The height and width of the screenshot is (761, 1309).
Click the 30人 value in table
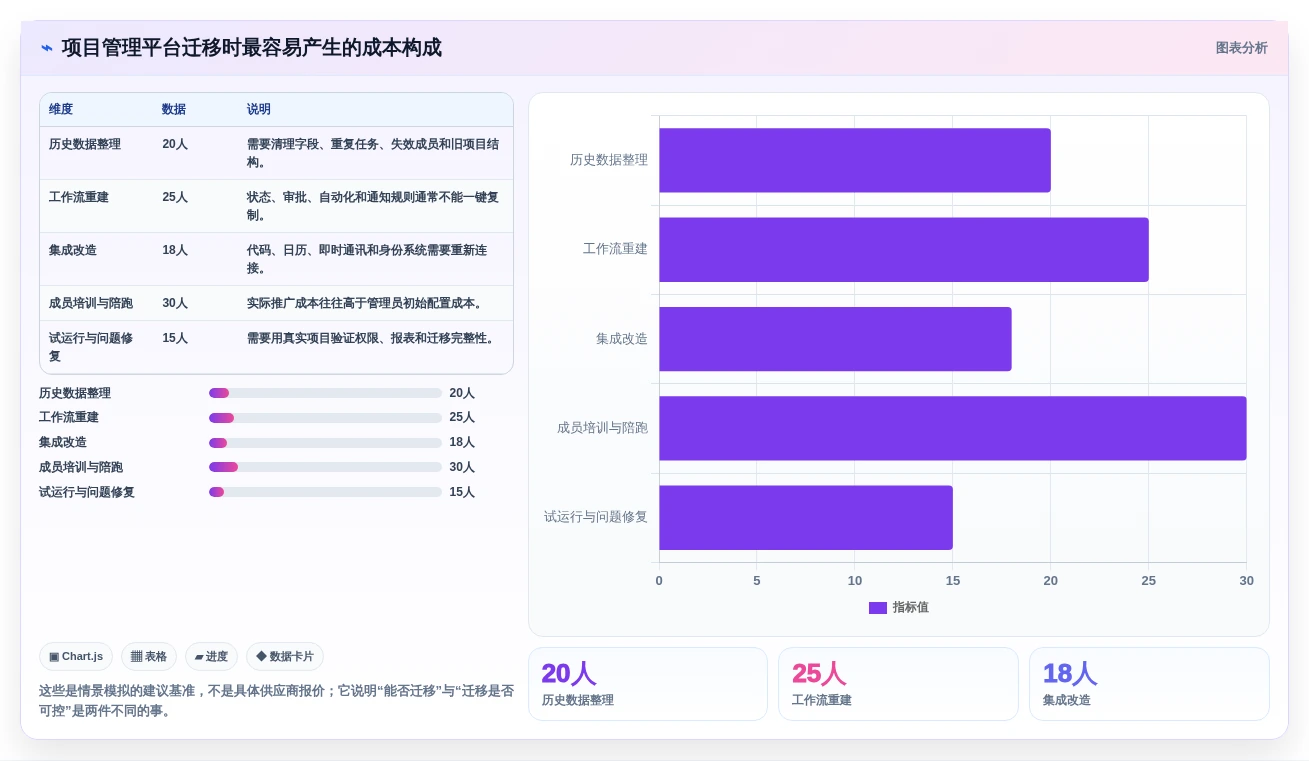(175, 303)
